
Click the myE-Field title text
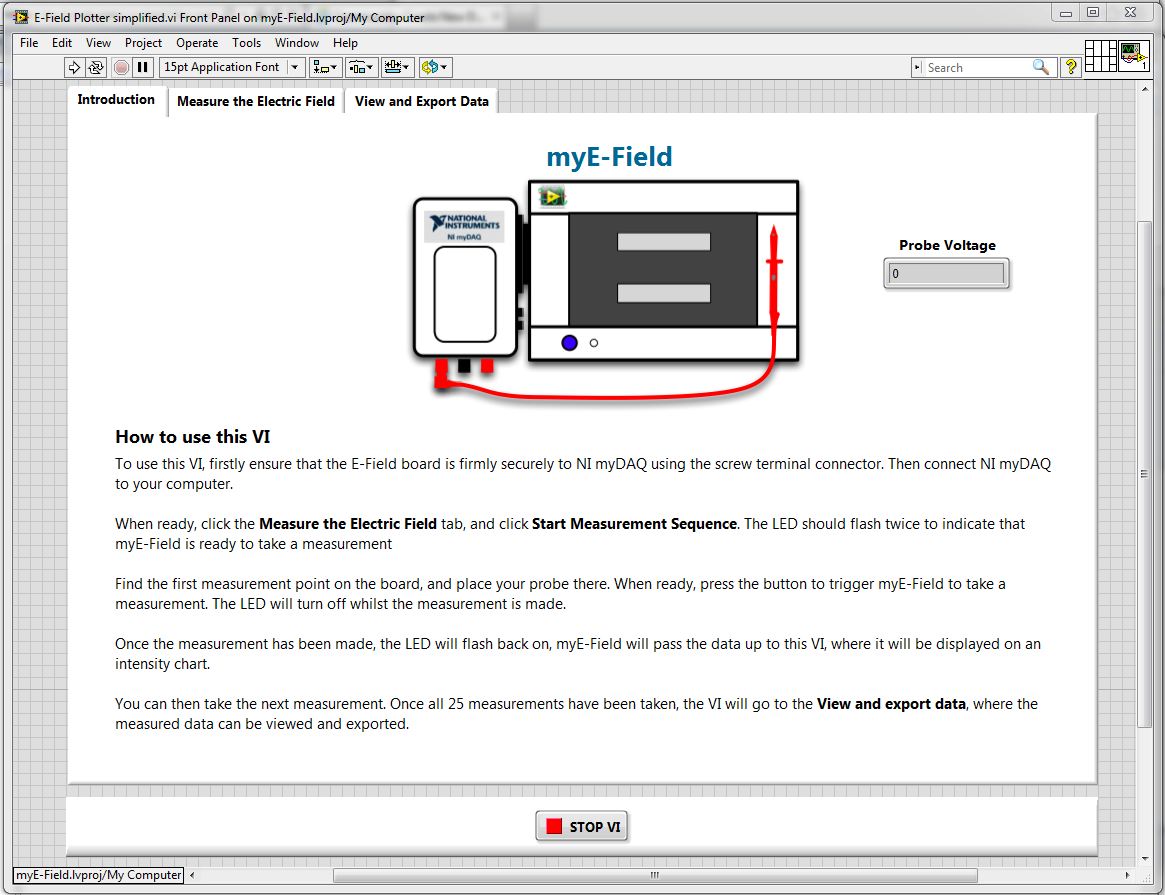(x=609, y=157)
